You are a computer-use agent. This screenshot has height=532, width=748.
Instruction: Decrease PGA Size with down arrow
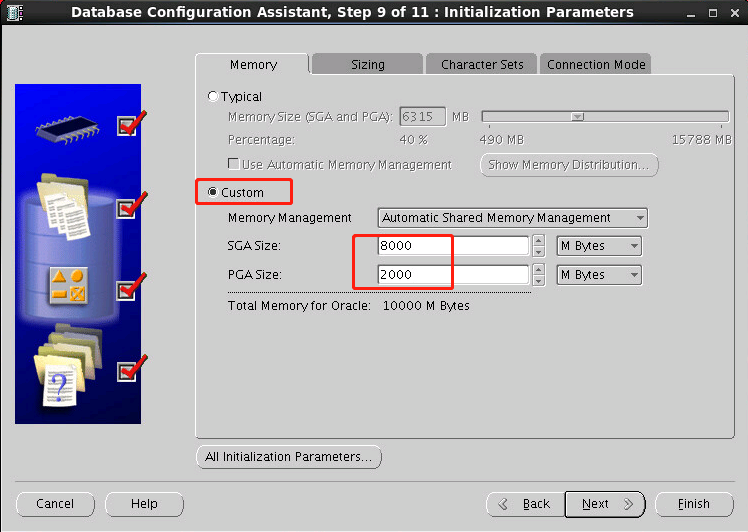539,281
